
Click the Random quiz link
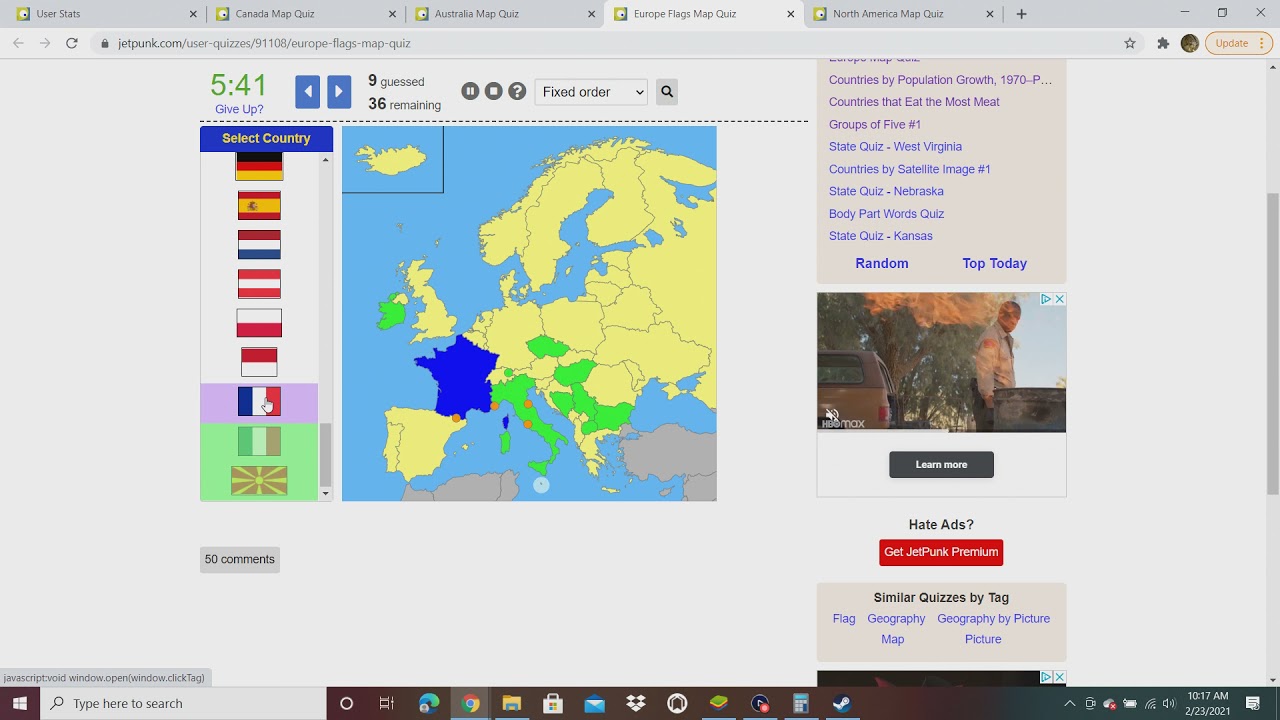point(882,264)
